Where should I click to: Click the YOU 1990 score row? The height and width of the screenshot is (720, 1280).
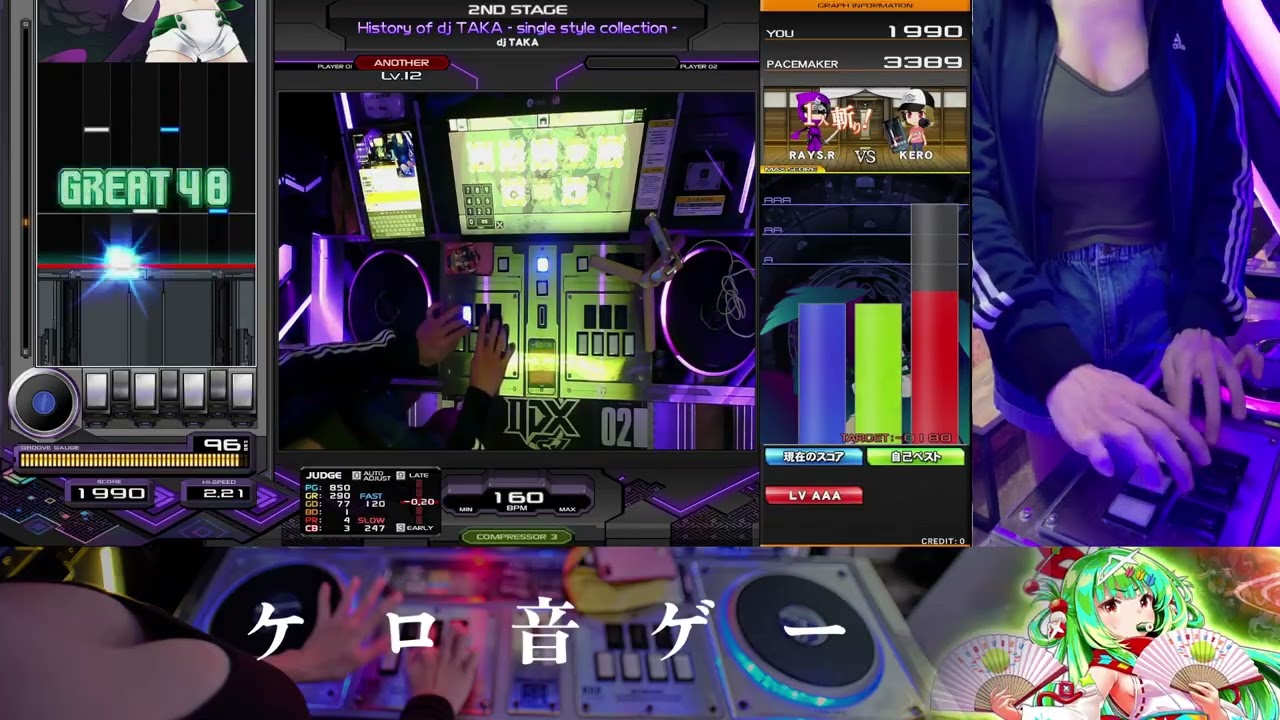[865, 32]
